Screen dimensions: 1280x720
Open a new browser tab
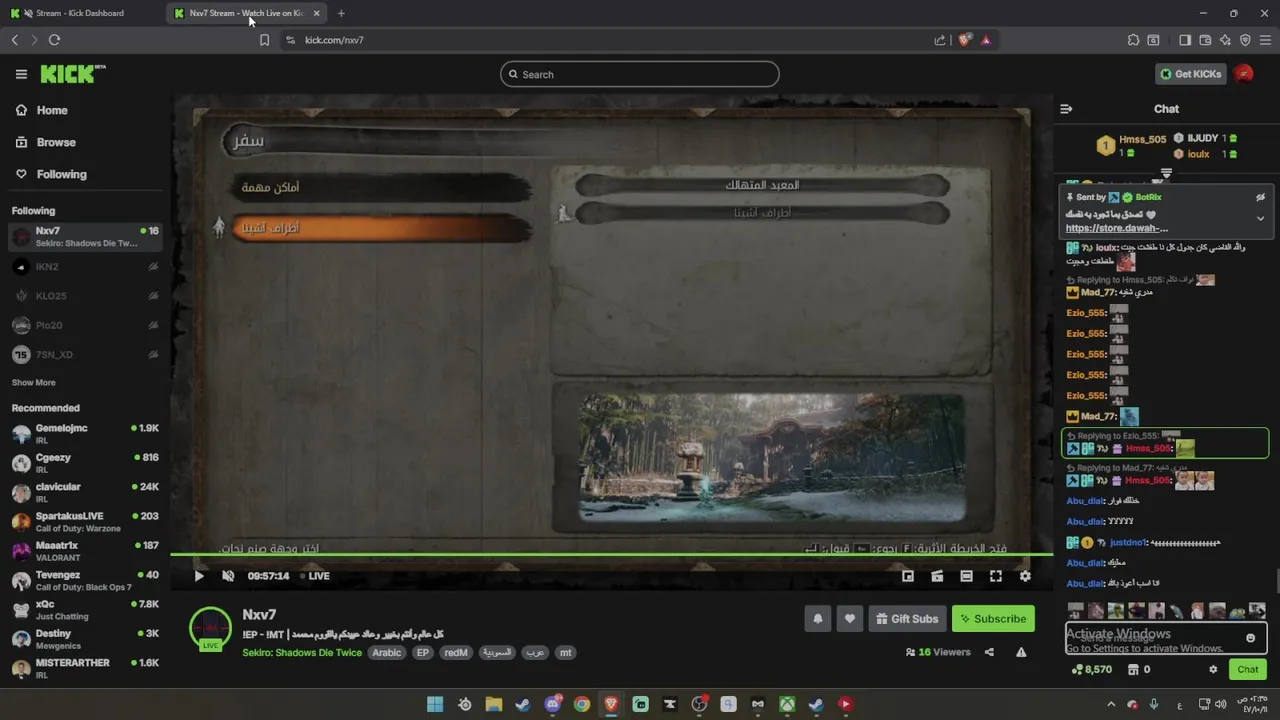(341, 13)
